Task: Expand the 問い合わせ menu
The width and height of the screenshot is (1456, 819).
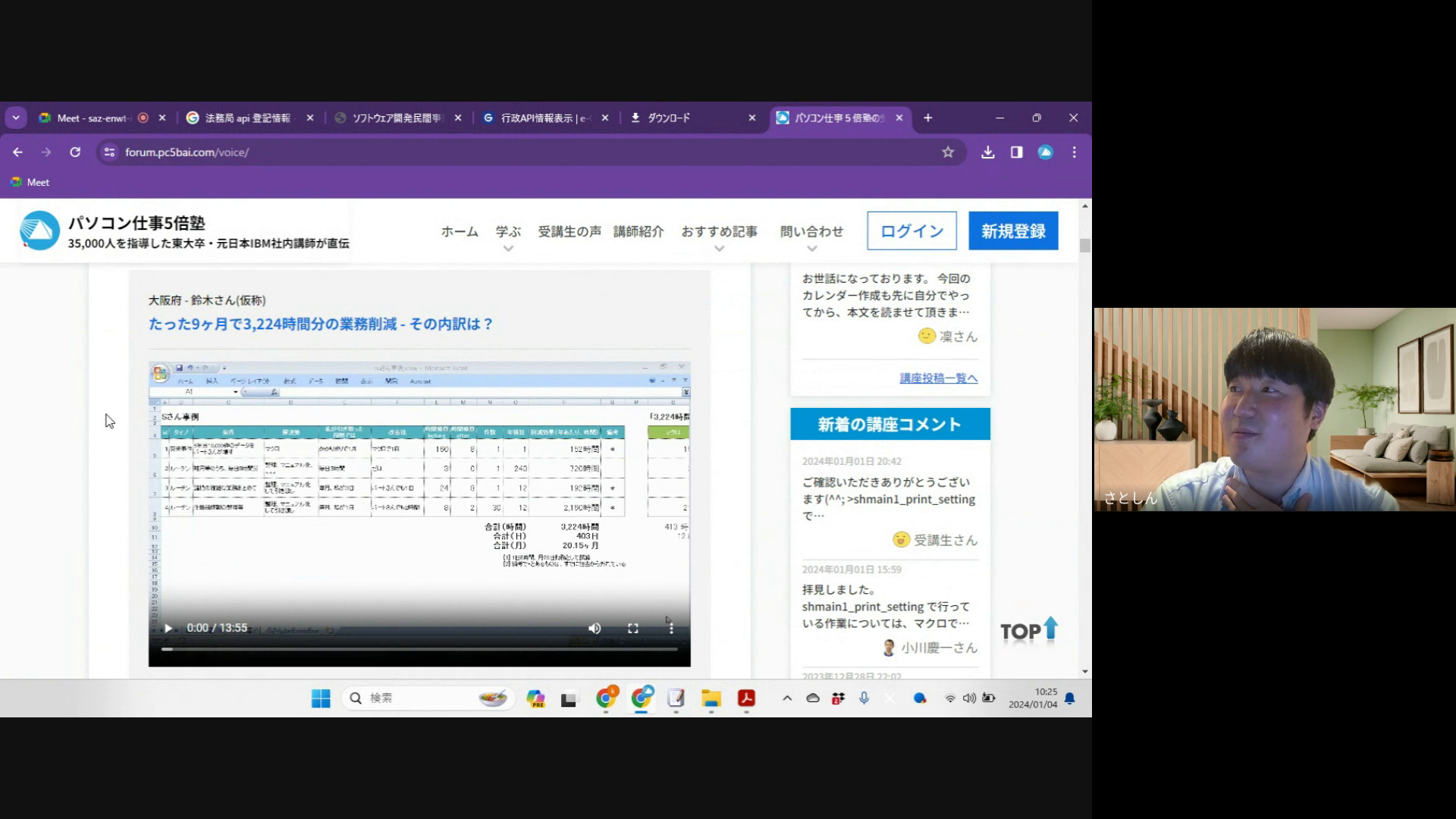Action: [811, 232]
